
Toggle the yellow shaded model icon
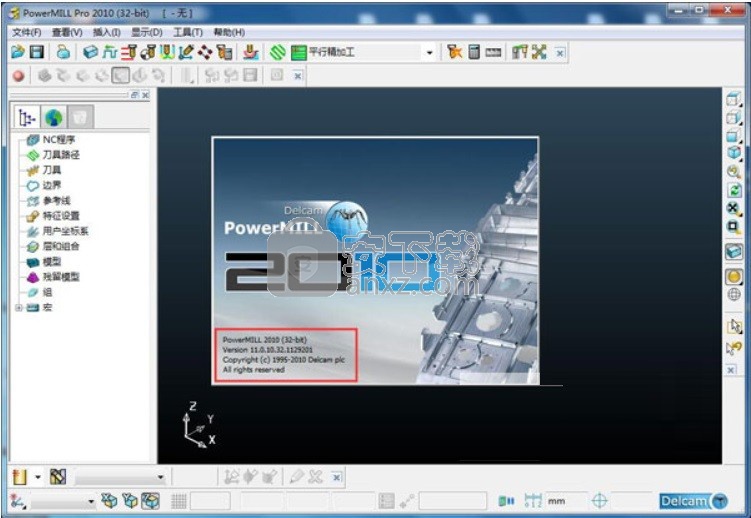(734, 277)
